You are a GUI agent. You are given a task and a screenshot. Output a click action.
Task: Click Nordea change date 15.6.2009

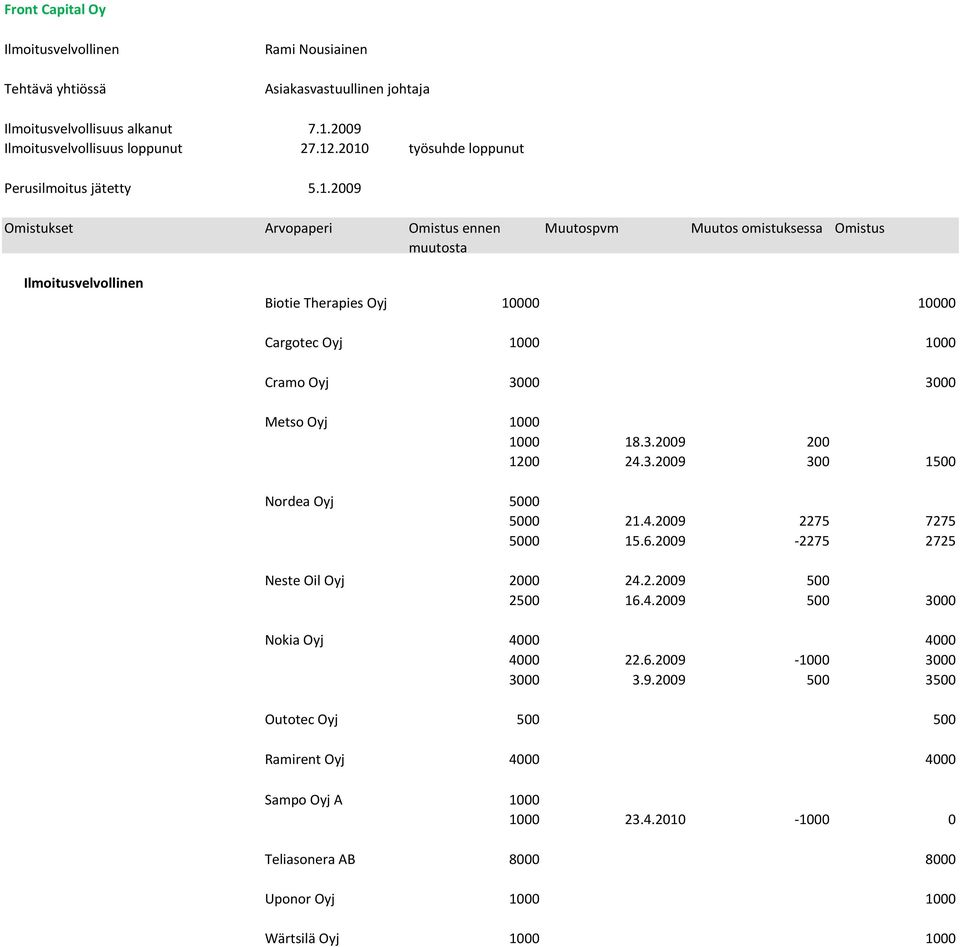(x=655, y=542)
